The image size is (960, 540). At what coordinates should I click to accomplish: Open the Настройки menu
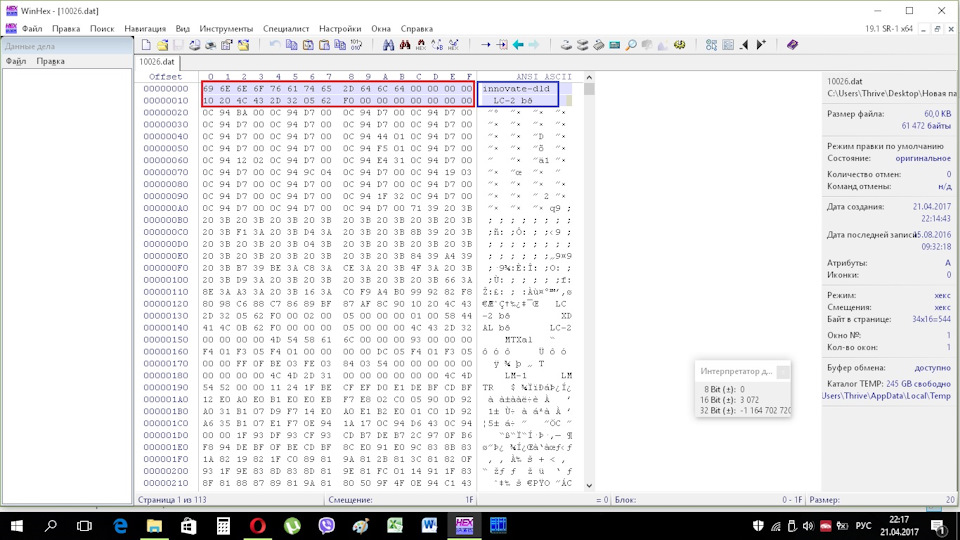click(x=340, y=29)
